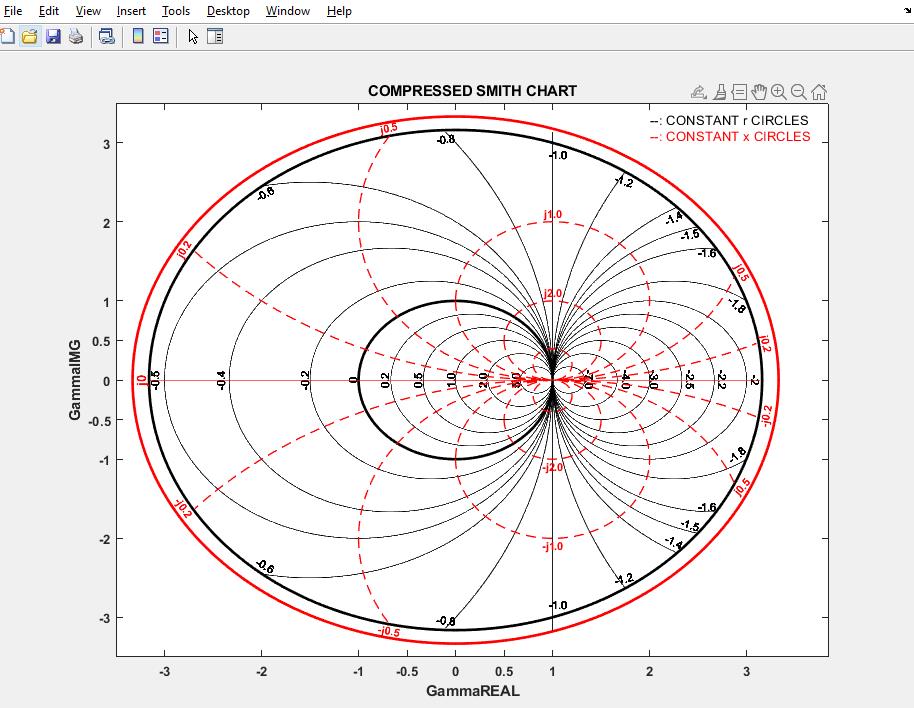Screen dimensions: 914x708
Task: Select the zoom out magnifier
Action: pos(799,92)
